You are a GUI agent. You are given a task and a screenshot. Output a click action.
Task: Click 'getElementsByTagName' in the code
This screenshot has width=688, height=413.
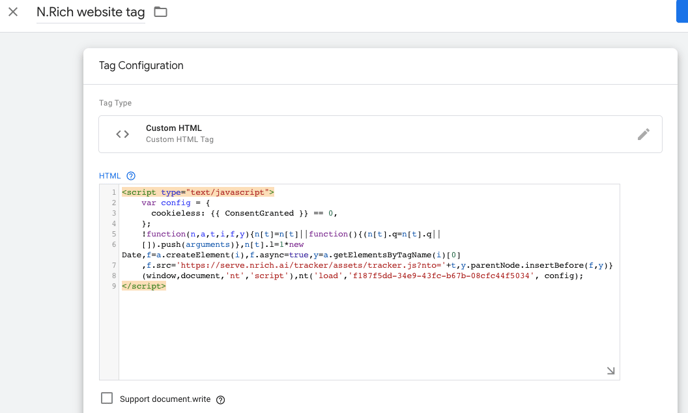tap(382, 255)
